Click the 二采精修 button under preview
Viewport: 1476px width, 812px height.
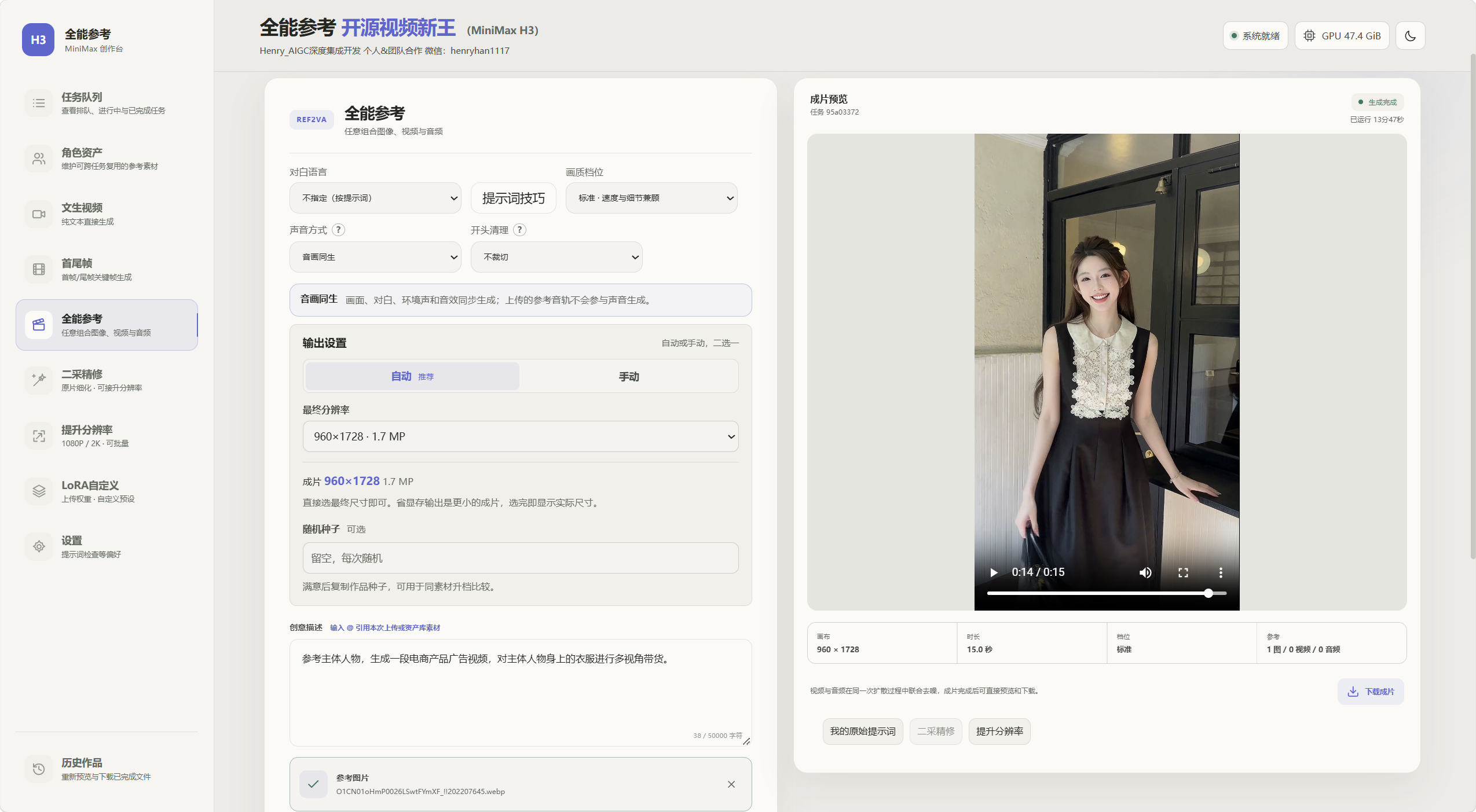click(x=936, y=732)
